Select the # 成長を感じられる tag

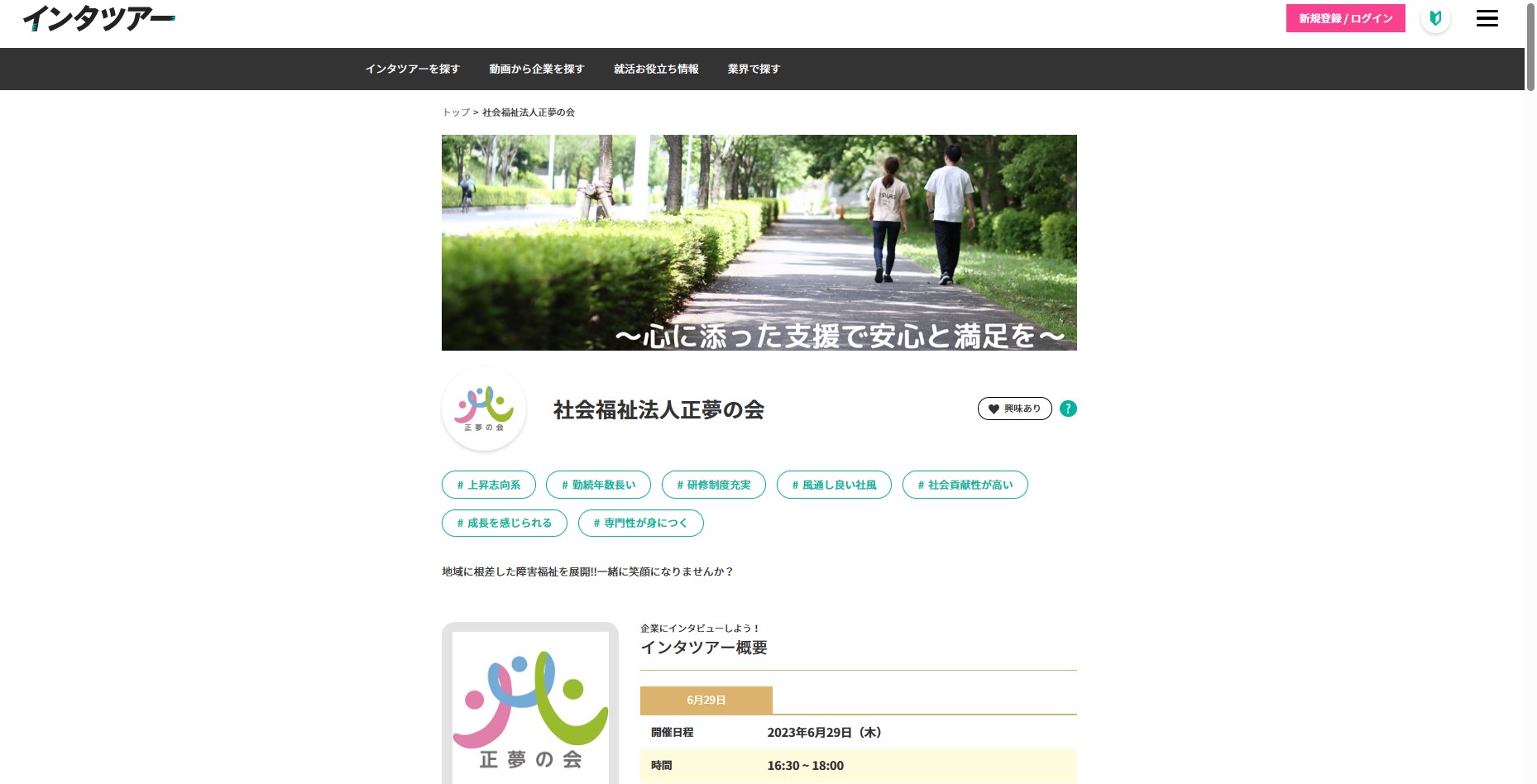click(x=505, y=523)
